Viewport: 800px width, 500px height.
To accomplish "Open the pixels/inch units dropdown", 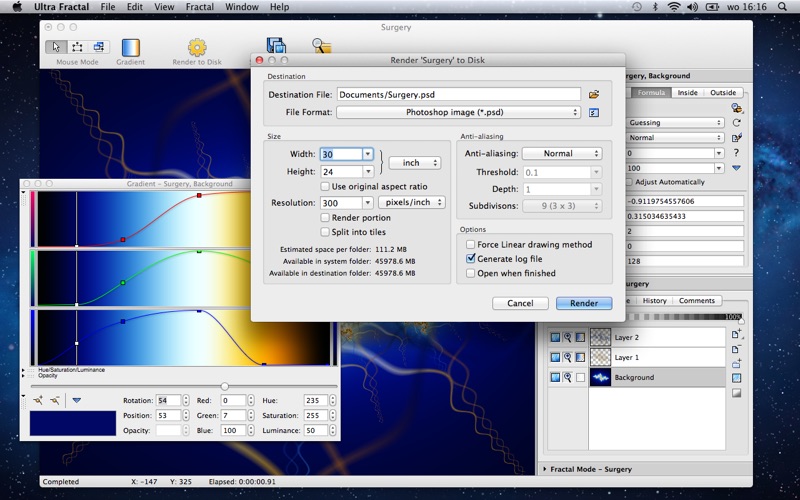I will point(412,203).
